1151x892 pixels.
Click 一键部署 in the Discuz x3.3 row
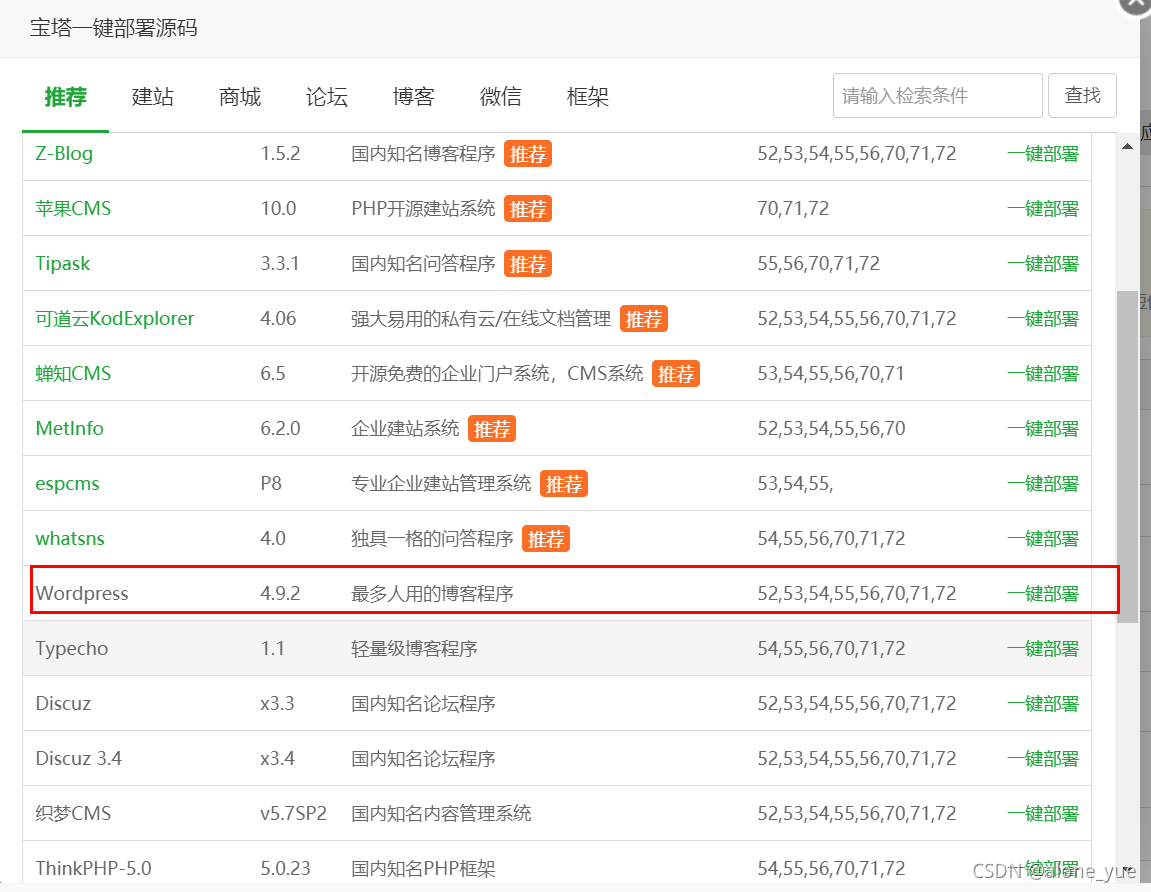pos(1043,703)
